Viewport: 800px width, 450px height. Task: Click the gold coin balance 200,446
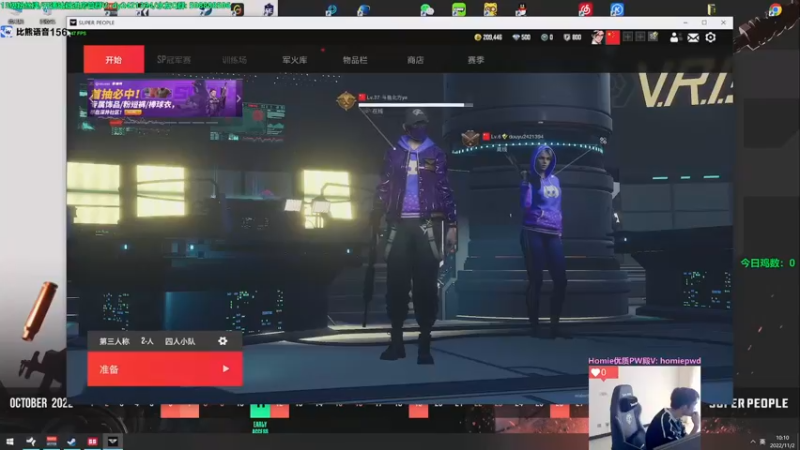(488, 37)
